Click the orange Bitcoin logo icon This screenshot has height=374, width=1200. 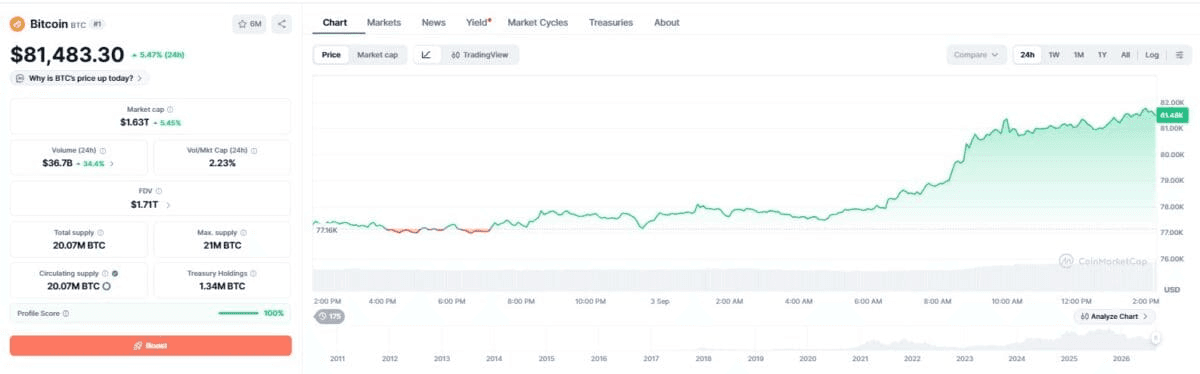(17, 23)
